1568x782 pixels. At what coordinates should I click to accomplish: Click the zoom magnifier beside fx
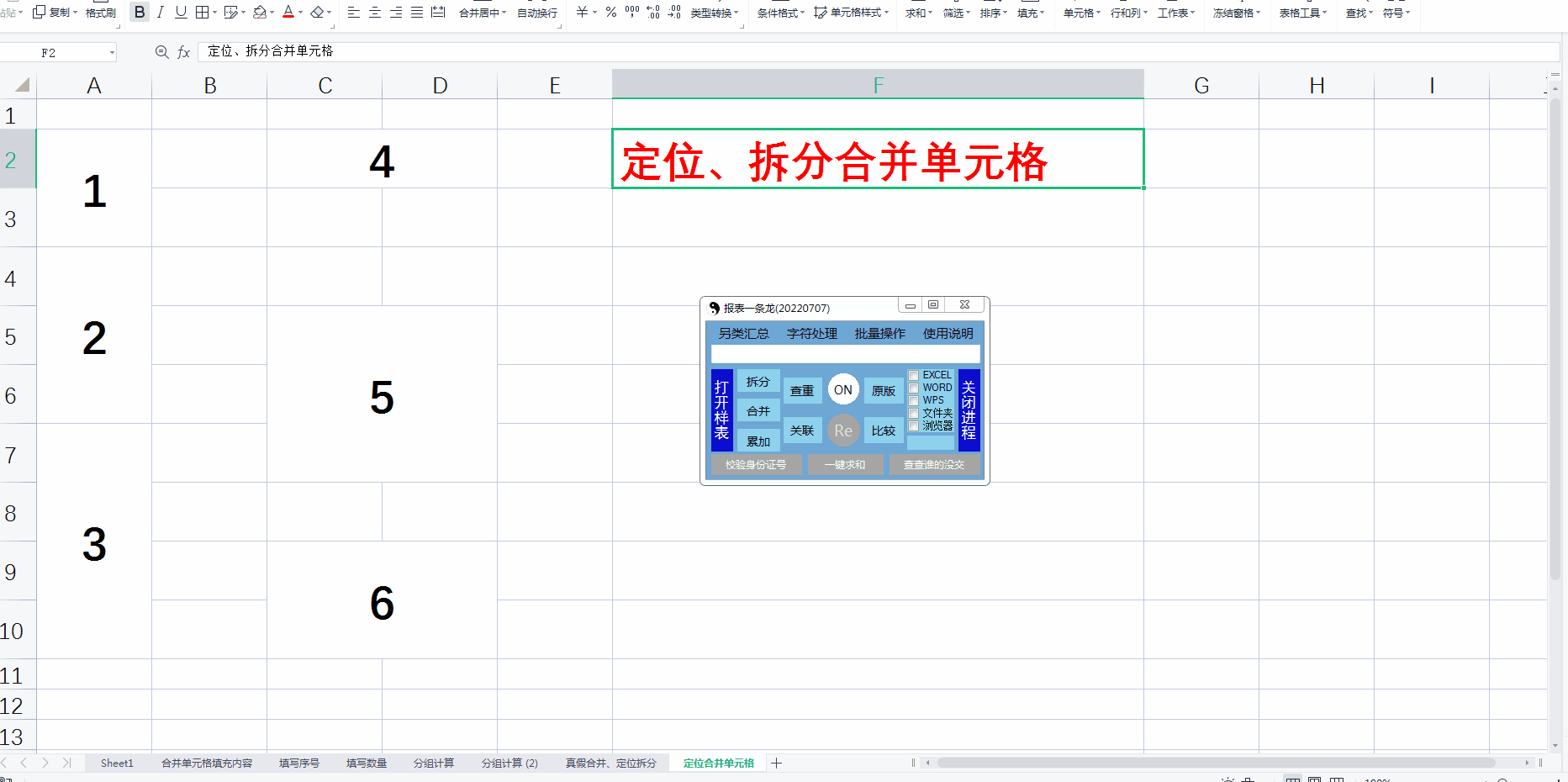(162, 52)
